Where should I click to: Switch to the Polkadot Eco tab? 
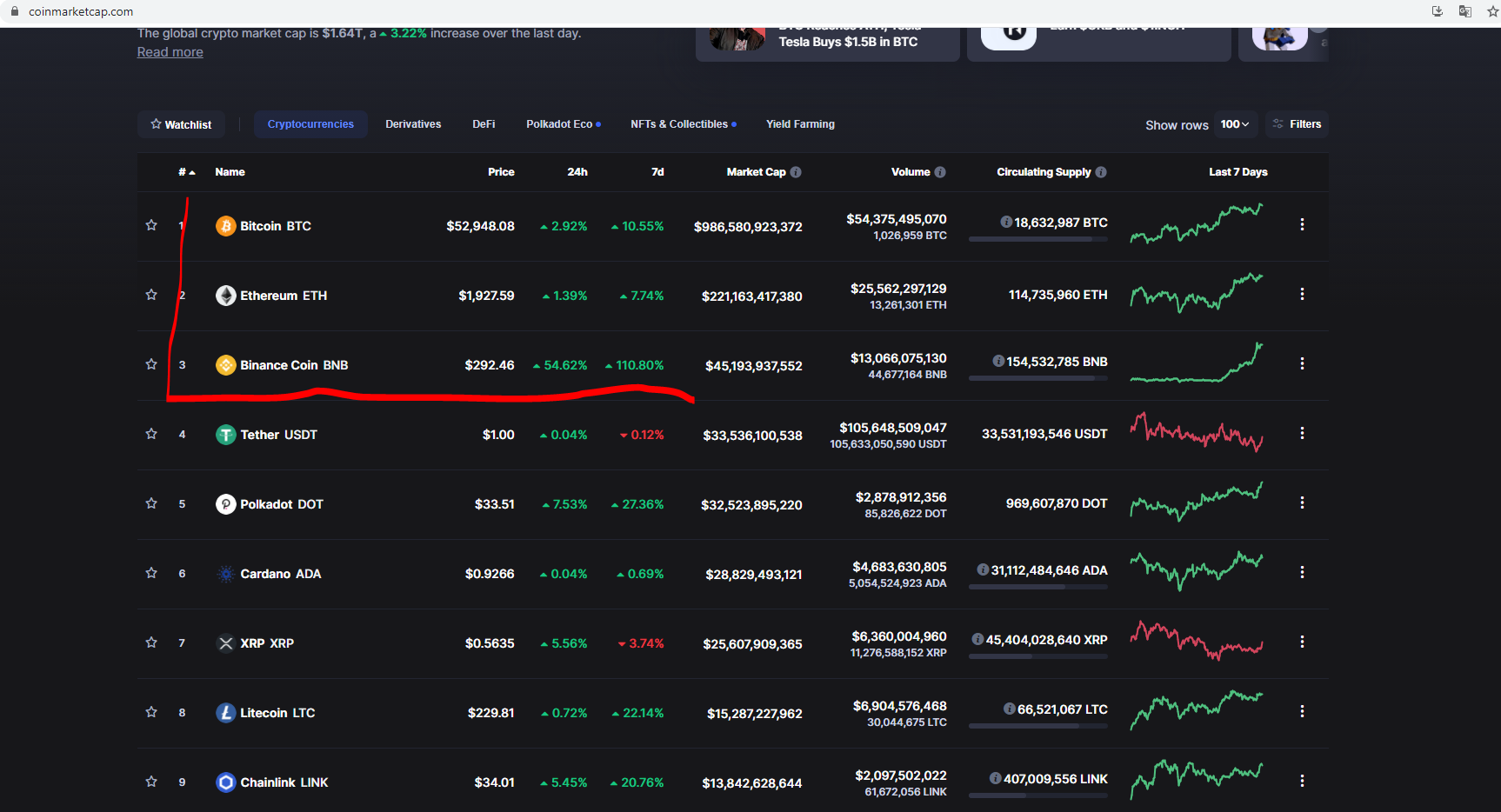[x=564, y=124]
